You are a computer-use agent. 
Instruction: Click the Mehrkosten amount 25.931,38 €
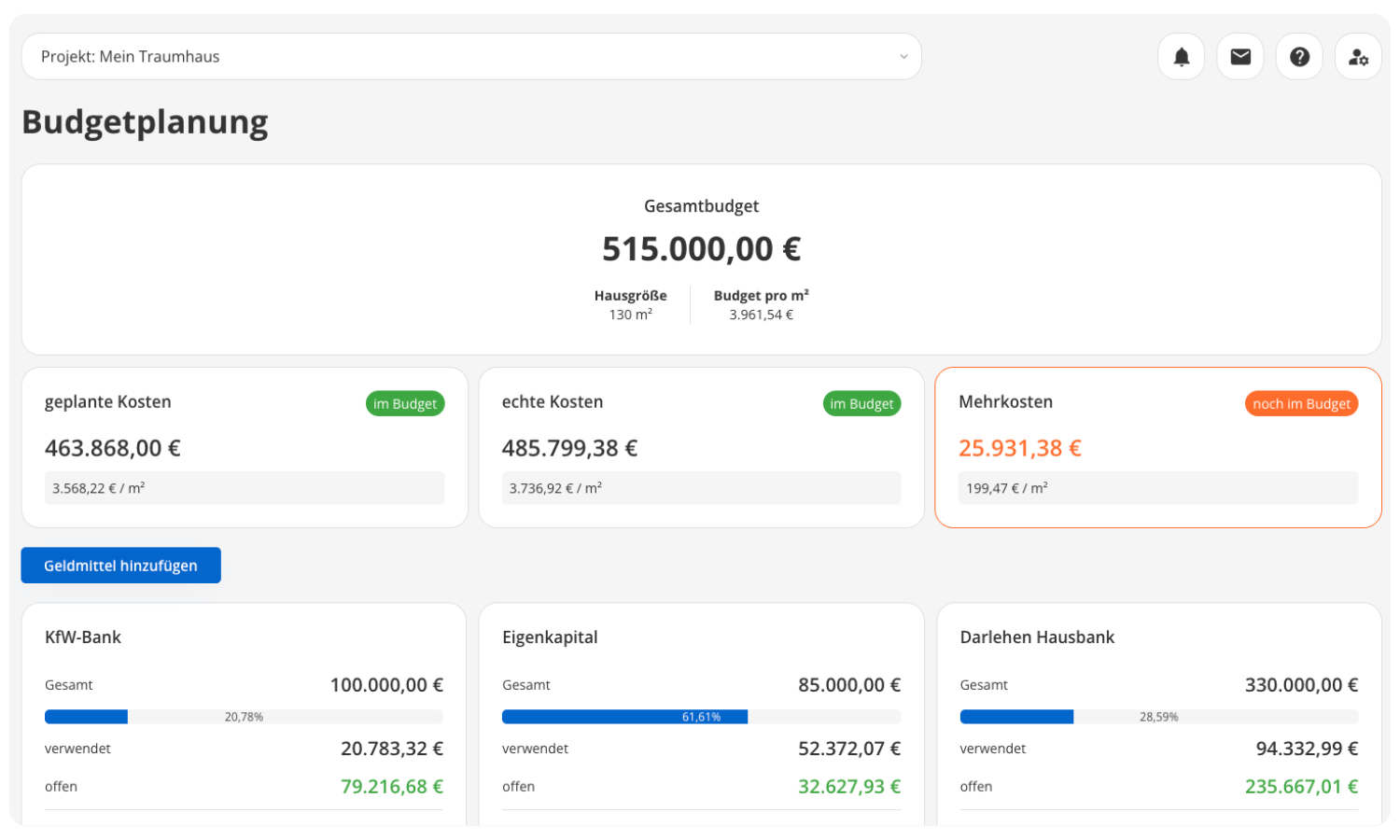tap(1019, 448)
